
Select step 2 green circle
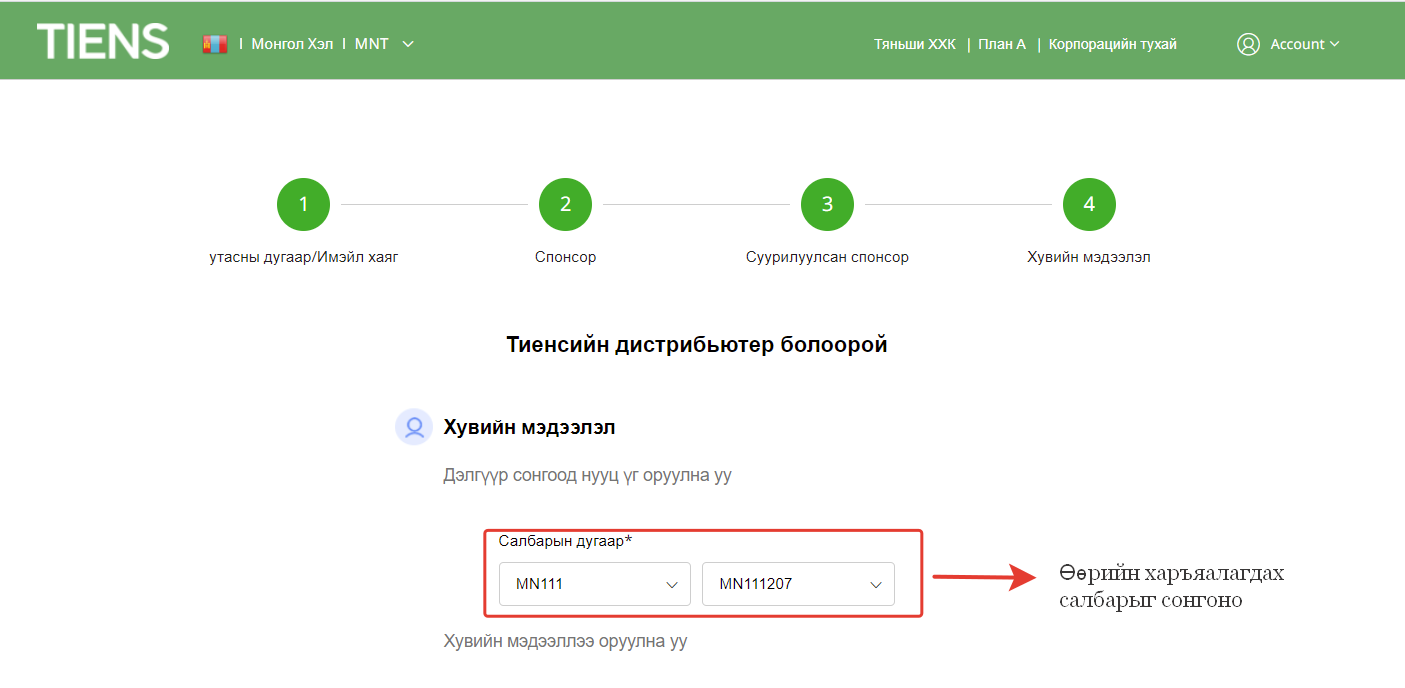565,204
